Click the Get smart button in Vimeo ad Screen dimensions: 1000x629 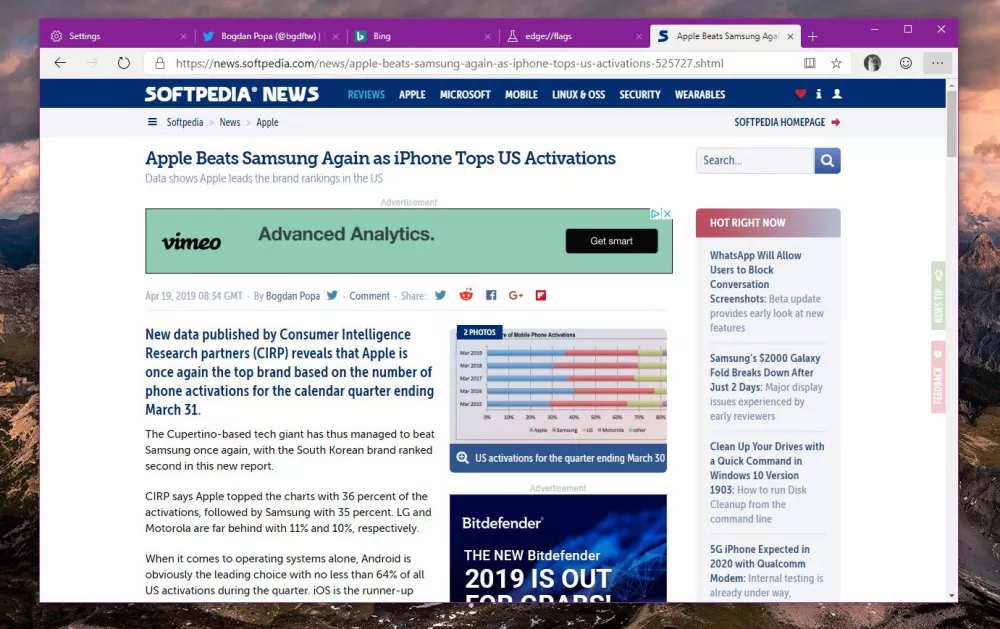tap(611, 241)
